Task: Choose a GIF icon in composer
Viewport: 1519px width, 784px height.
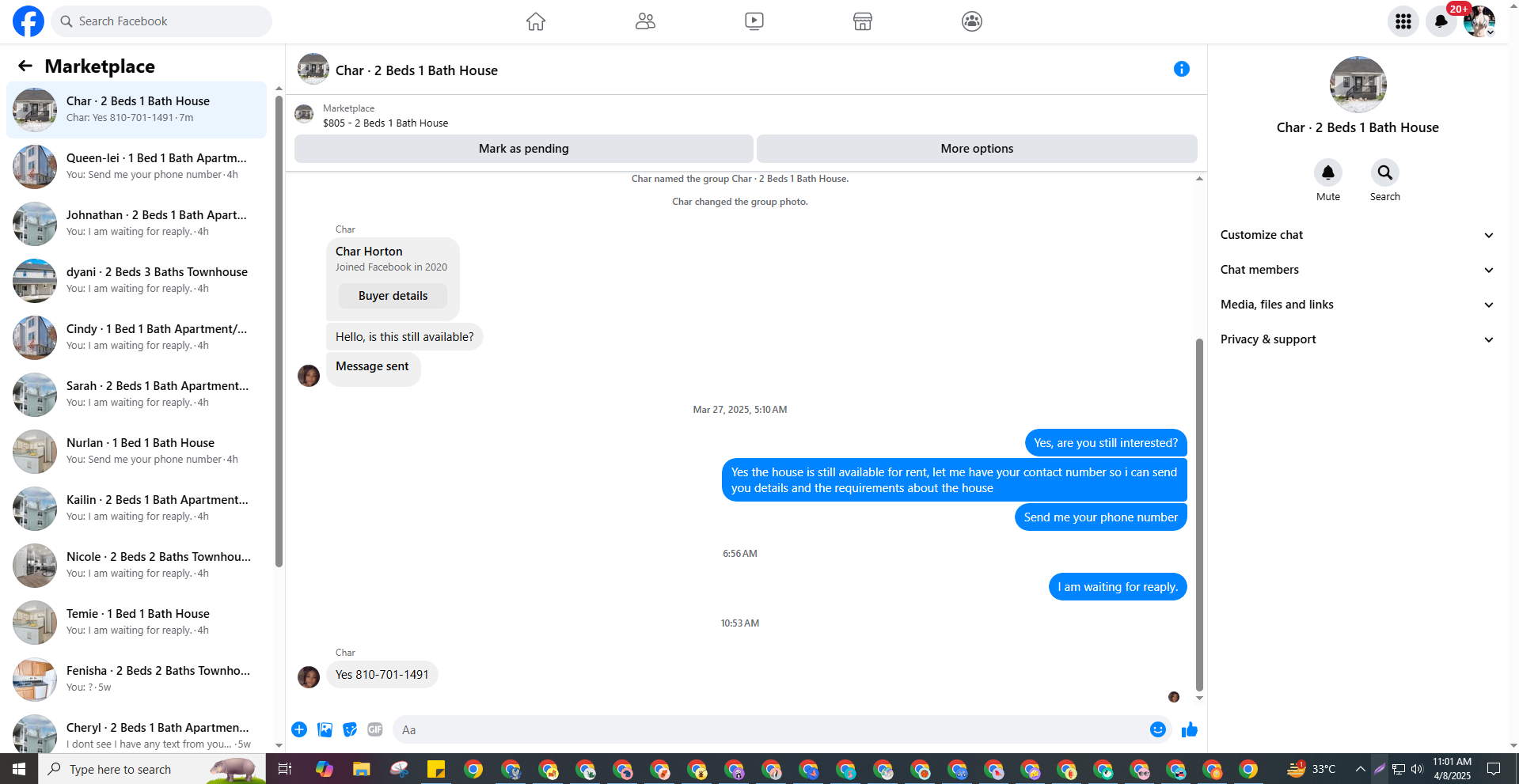Action: [x=375, y=729]
